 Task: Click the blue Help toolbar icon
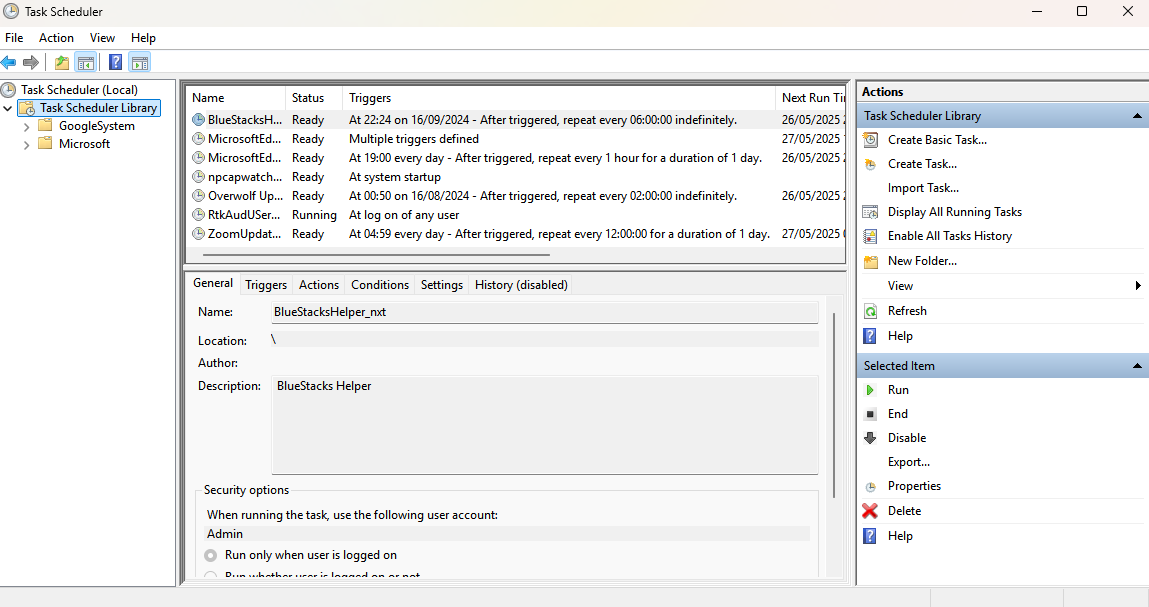coord(115,62)
